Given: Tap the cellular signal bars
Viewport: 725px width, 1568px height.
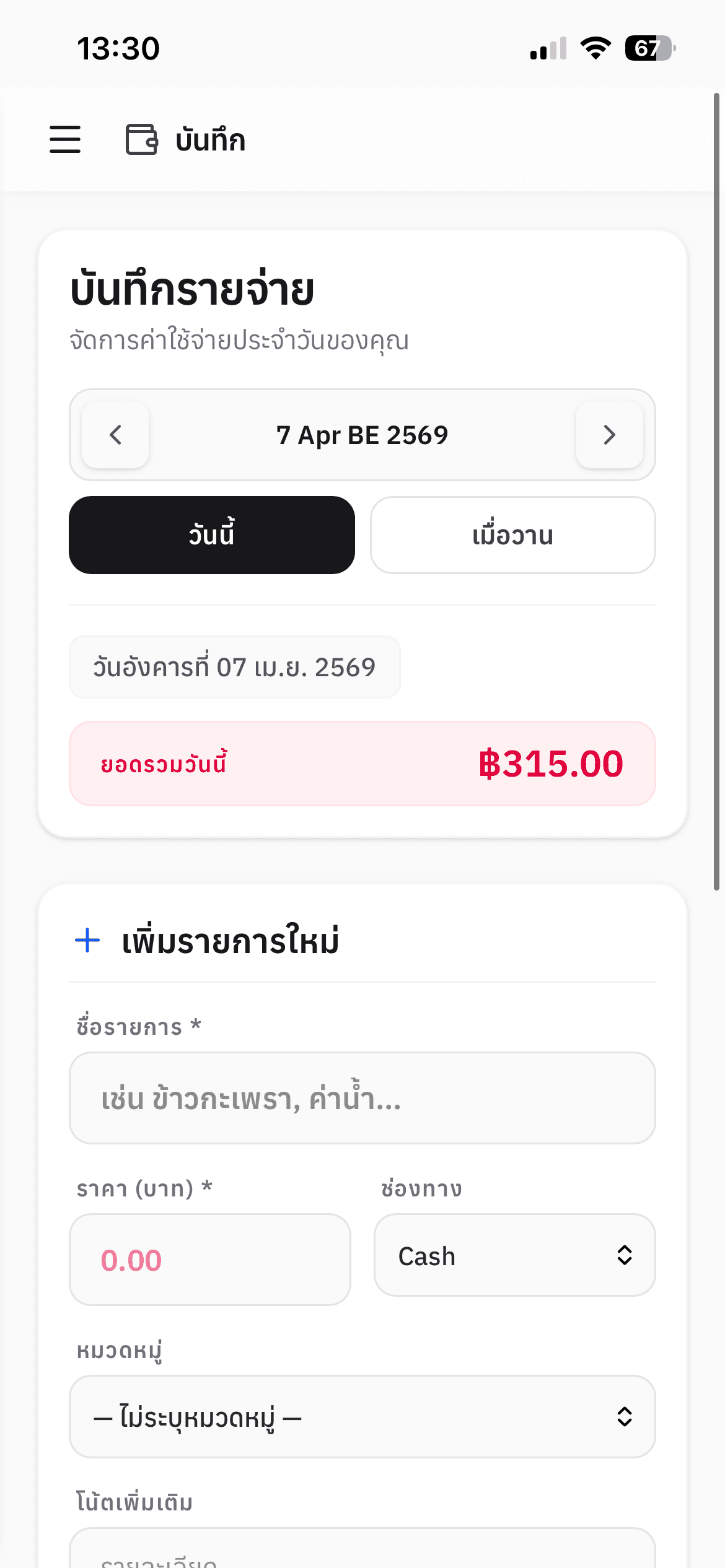Looking at the screenshot, I should 548,48.
